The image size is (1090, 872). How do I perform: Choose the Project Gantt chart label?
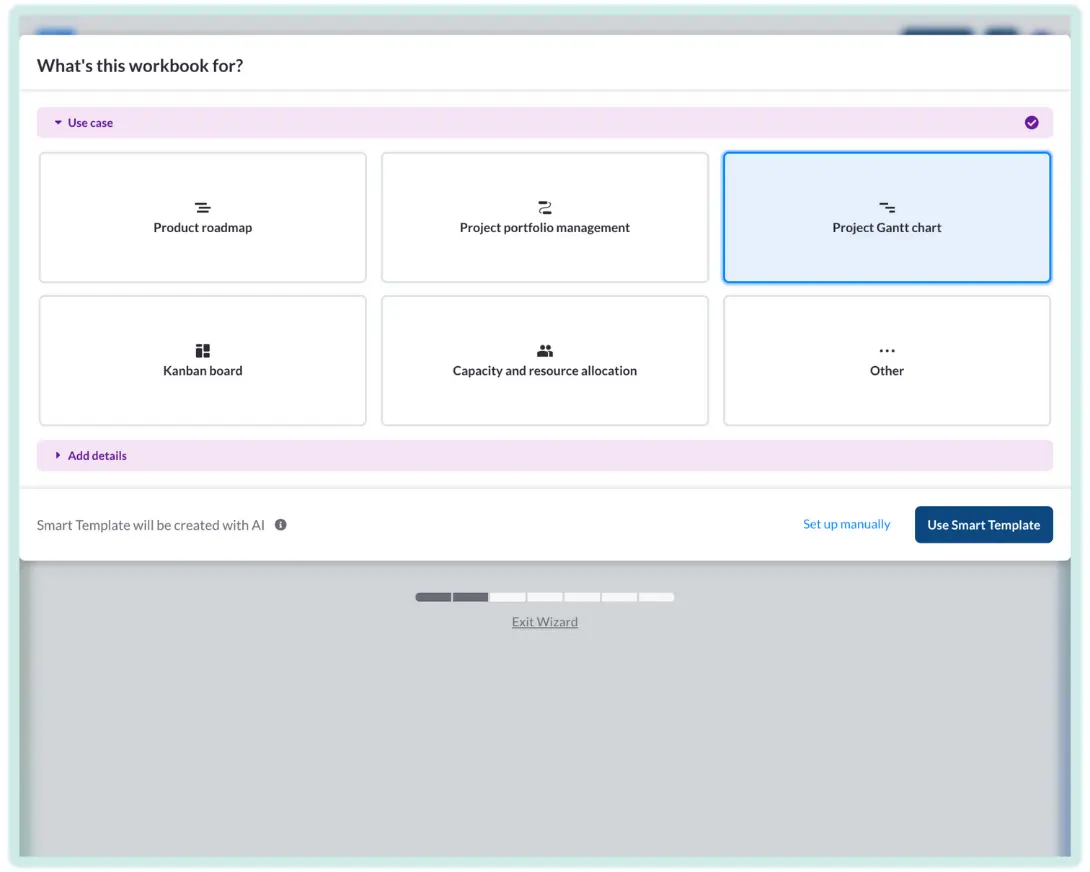(x=886, y=227)
